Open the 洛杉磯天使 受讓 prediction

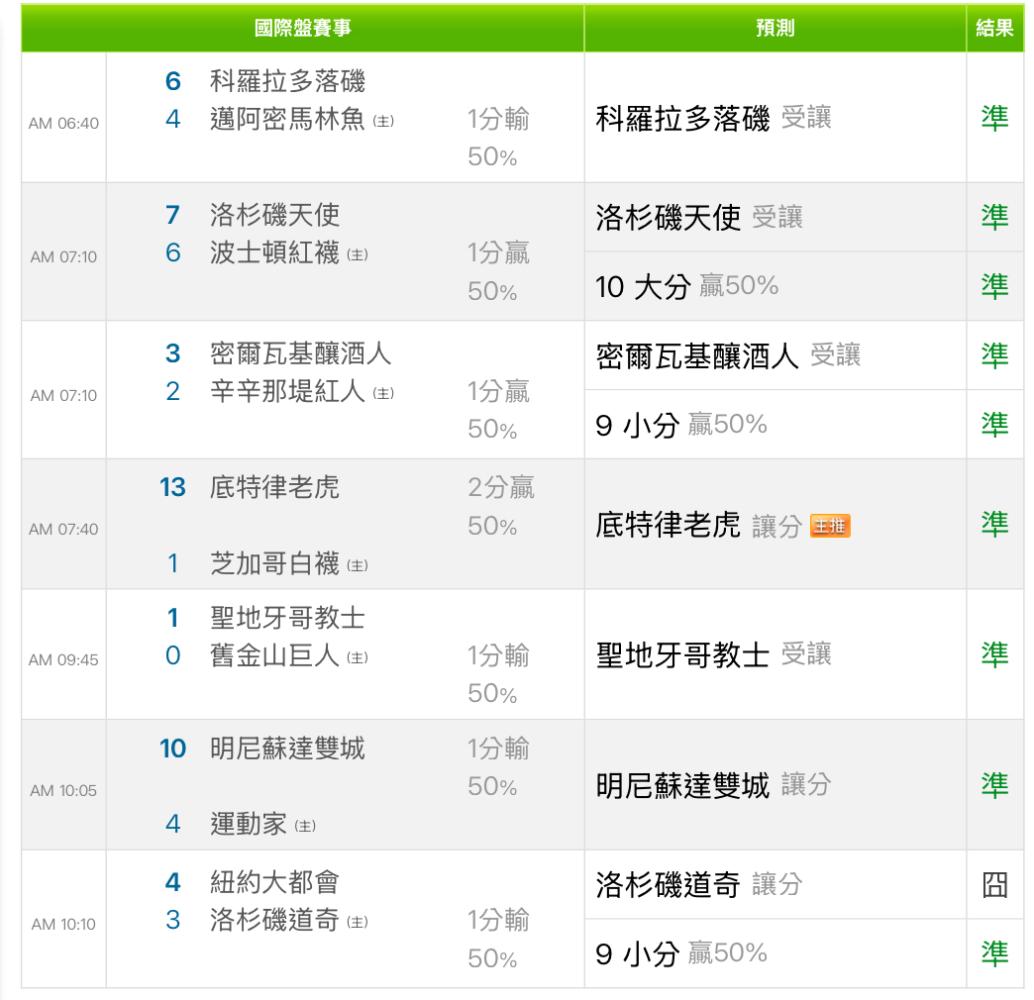pyautogui.click(x=699, y=218)
